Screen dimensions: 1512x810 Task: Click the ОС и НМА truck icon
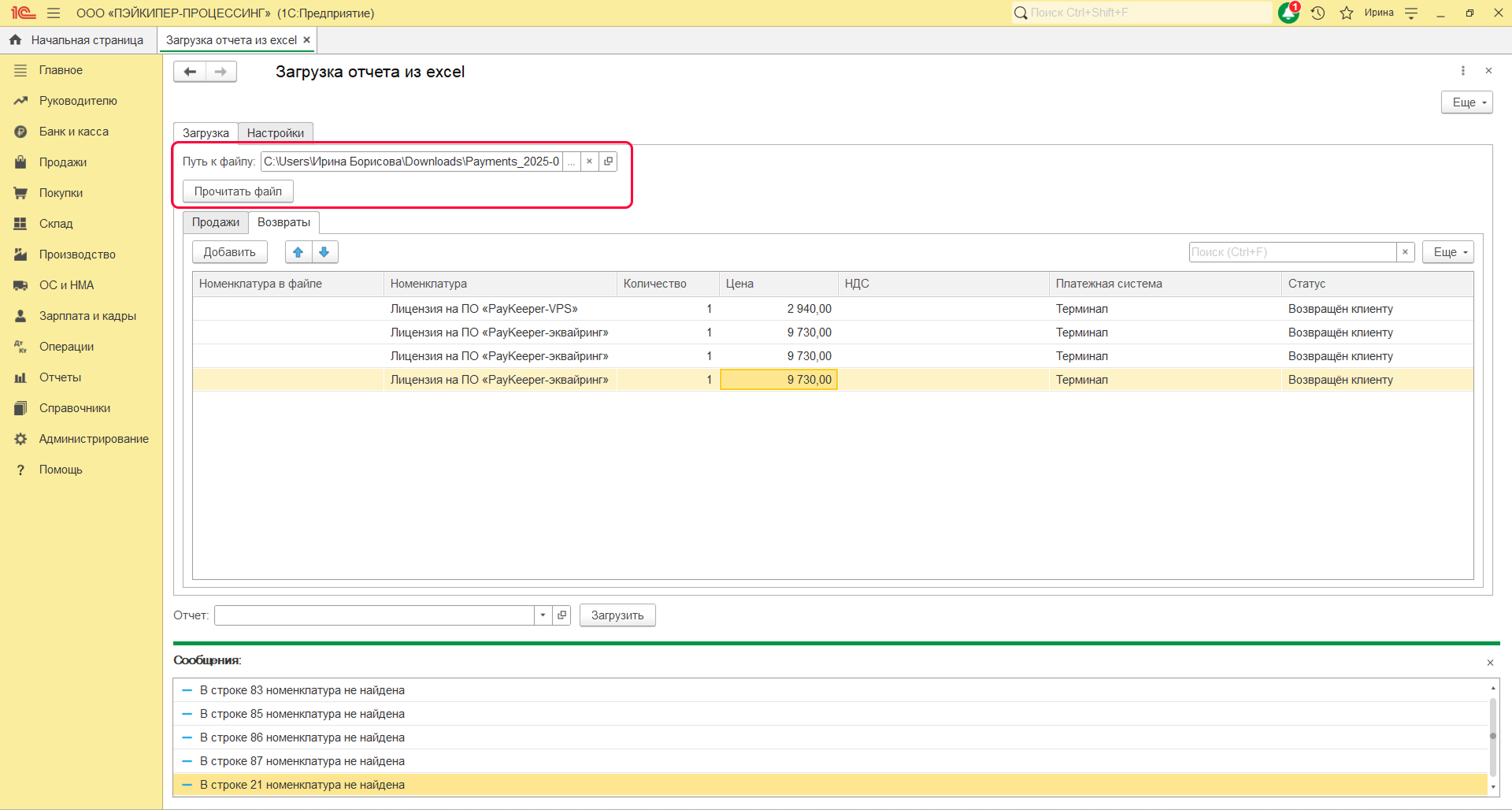(20, 285)
